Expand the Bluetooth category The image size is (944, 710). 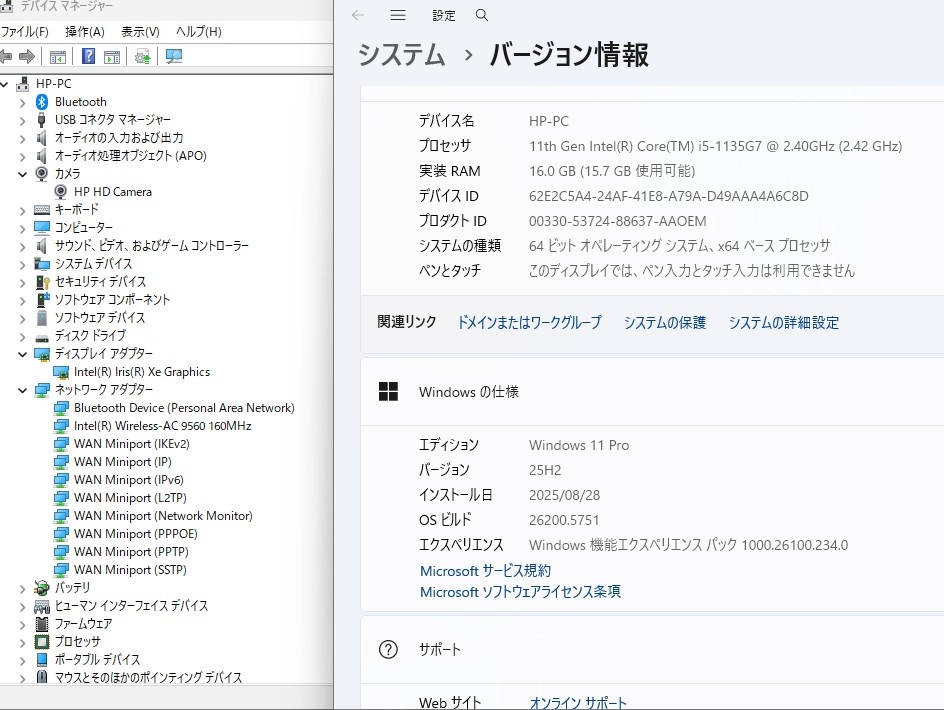point(23,102)
